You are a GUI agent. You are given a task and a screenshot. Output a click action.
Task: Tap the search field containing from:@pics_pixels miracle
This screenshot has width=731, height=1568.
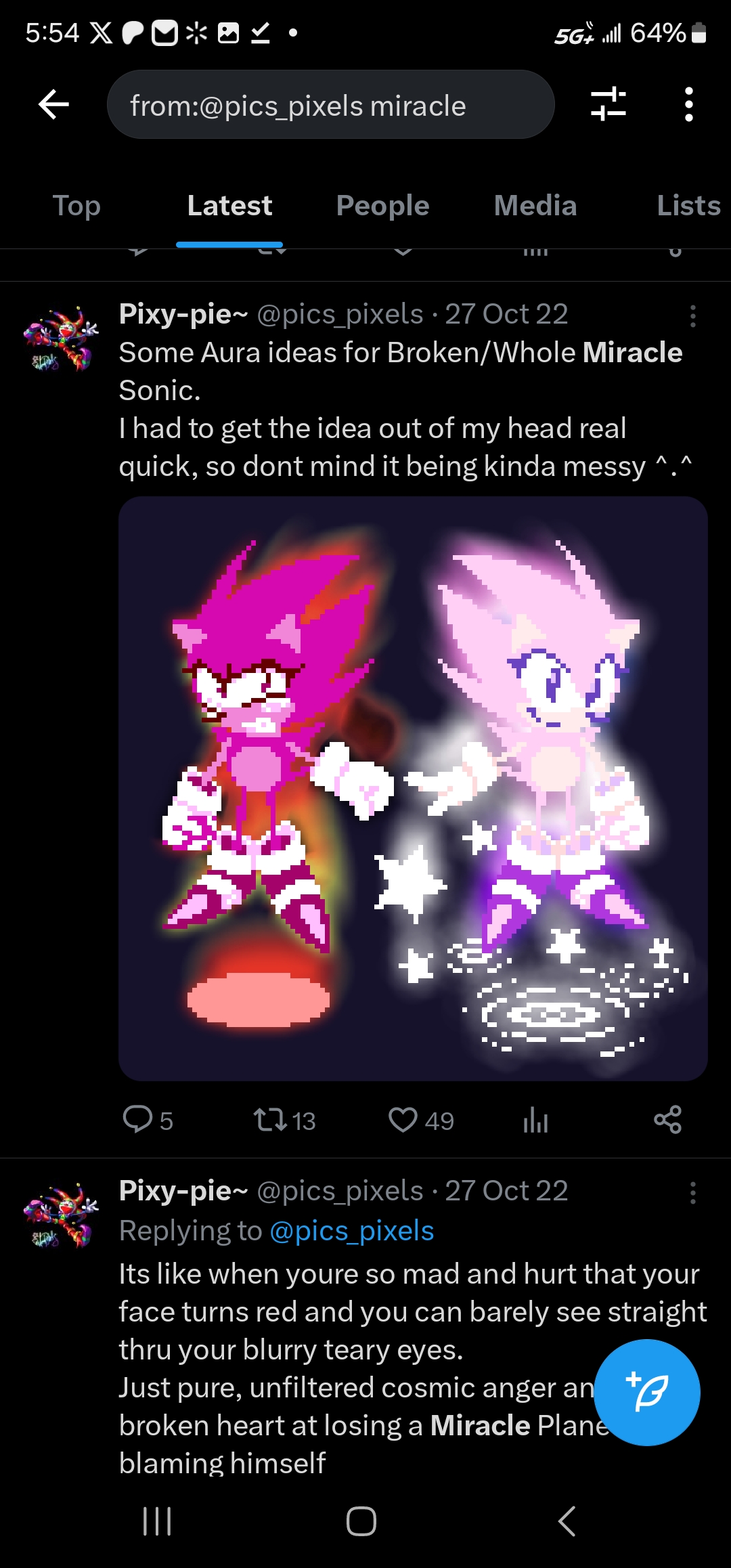(330, 105)
